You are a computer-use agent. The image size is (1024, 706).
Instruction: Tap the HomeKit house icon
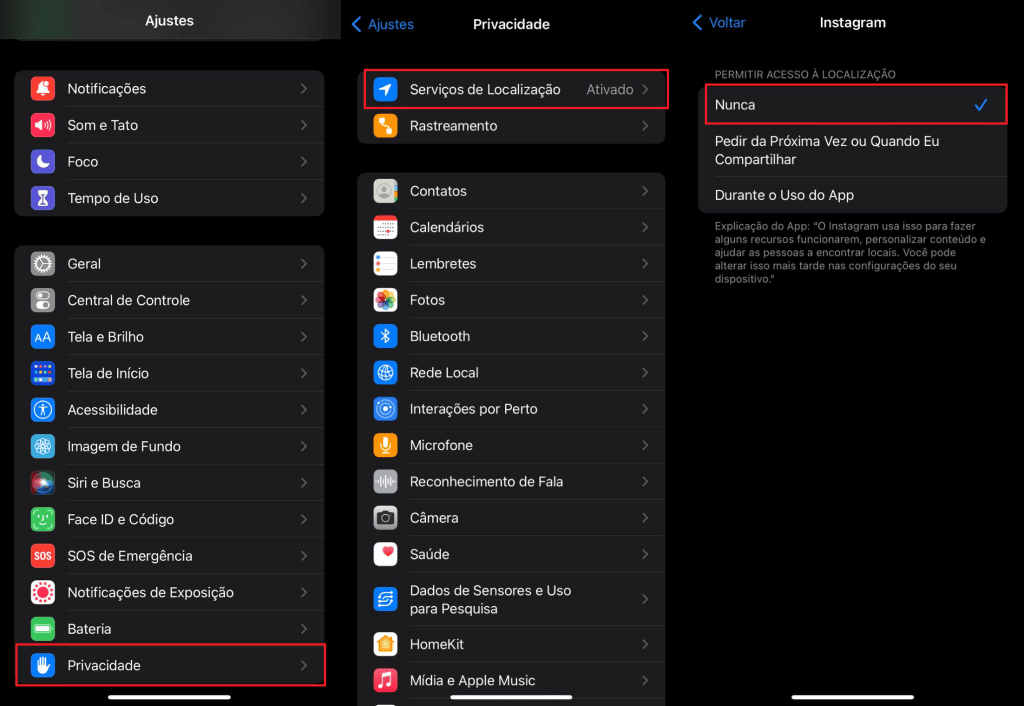click(x=385, y=645)
